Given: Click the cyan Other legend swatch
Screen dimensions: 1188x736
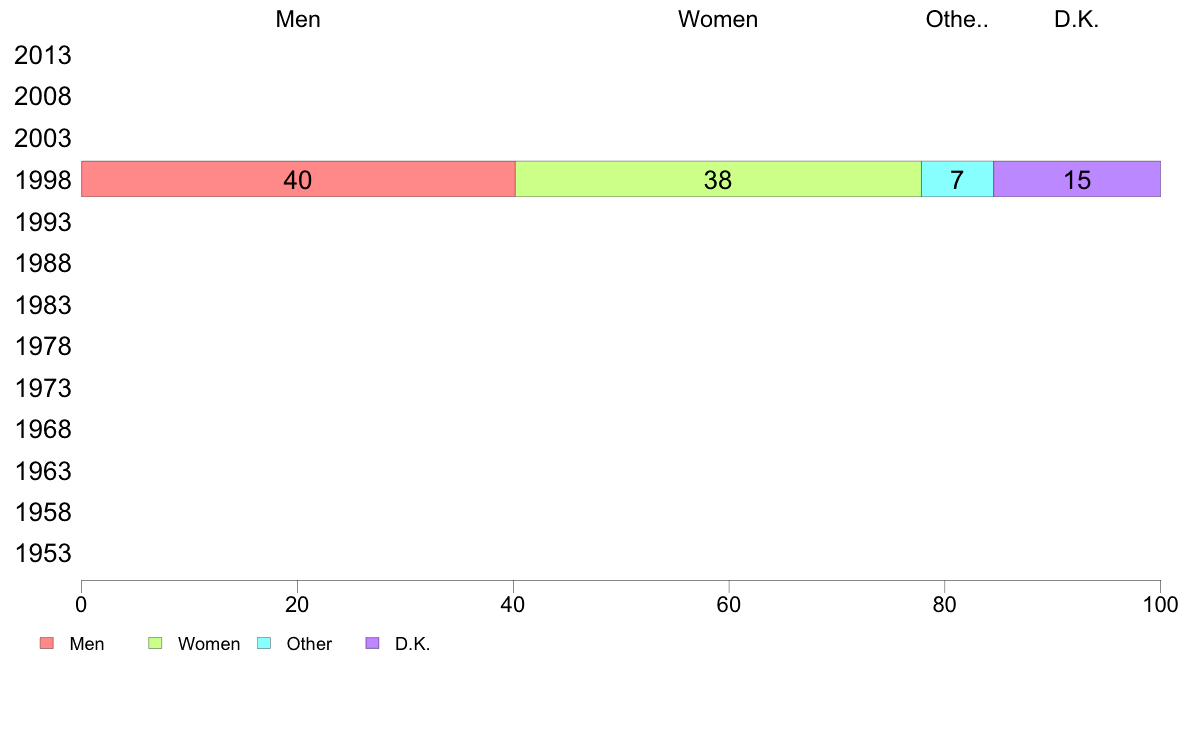Looking at the screenshot, I should 264,644.
